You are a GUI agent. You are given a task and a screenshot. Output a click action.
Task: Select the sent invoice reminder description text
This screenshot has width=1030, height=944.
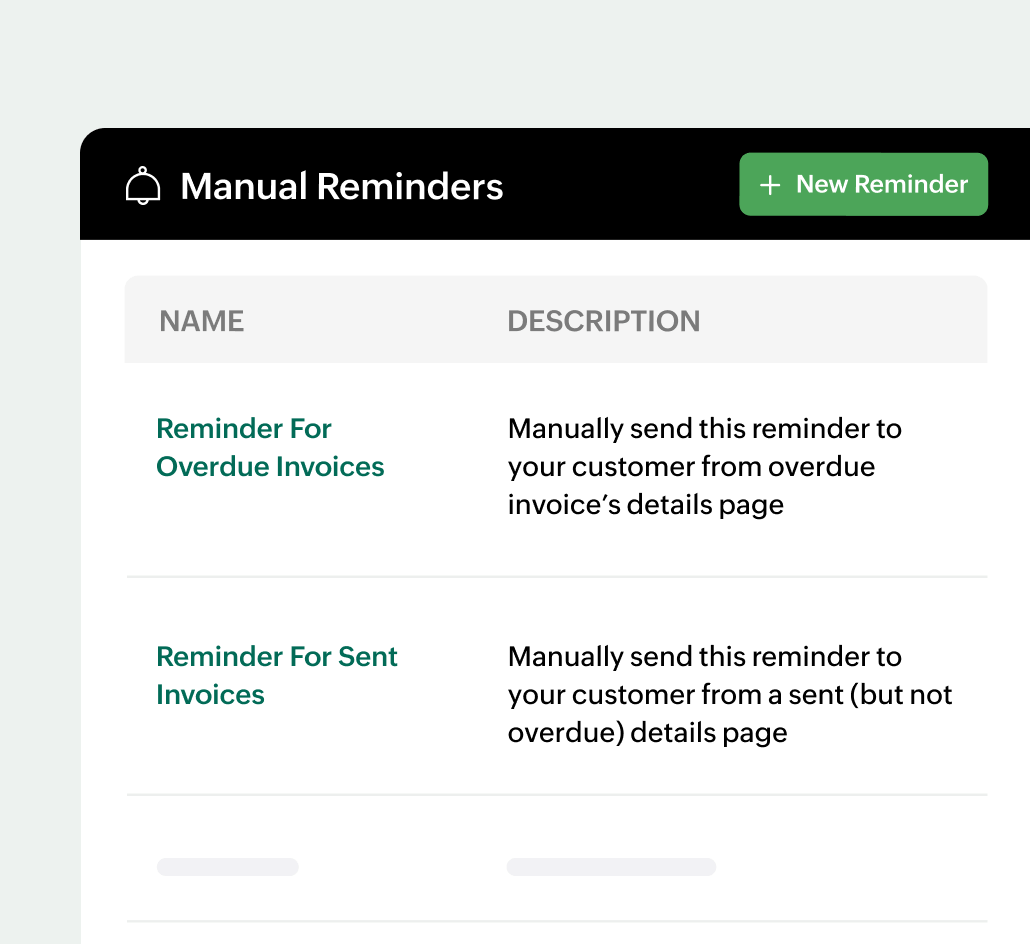coord(729,694)
